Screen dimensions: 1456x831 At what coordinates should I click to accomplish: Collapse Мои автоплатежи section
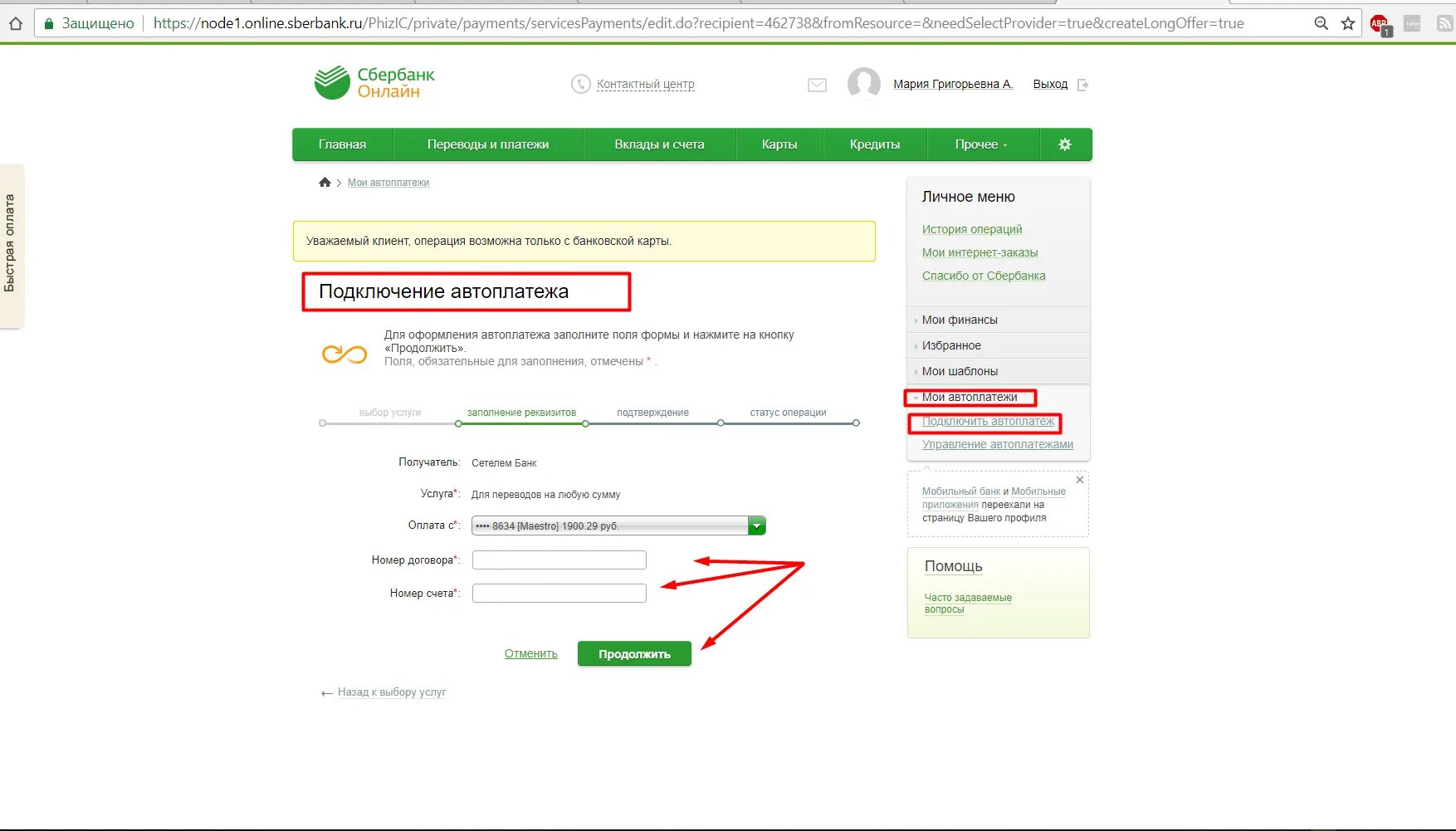[x=969, y=397]
